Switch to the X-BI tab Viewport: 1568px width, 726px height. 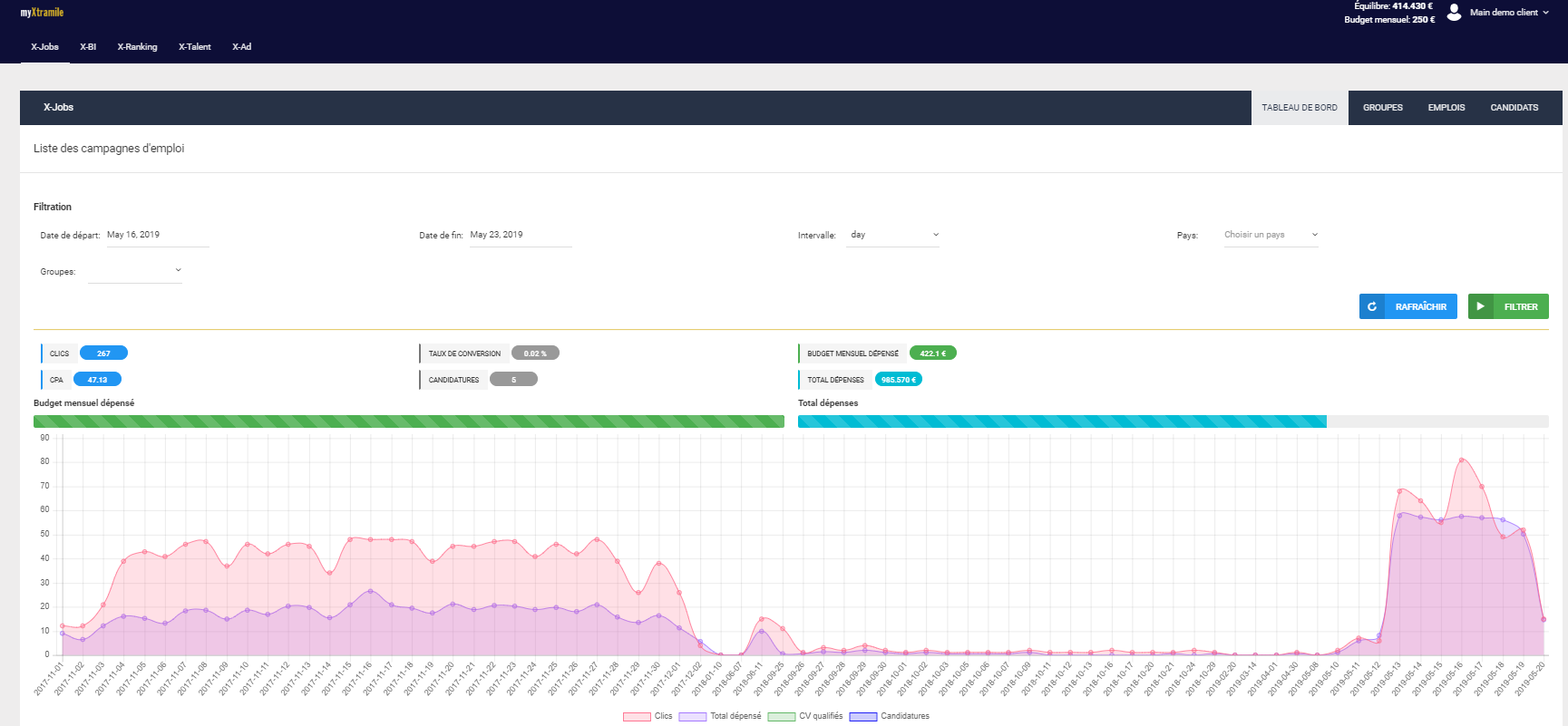[88, 47]
